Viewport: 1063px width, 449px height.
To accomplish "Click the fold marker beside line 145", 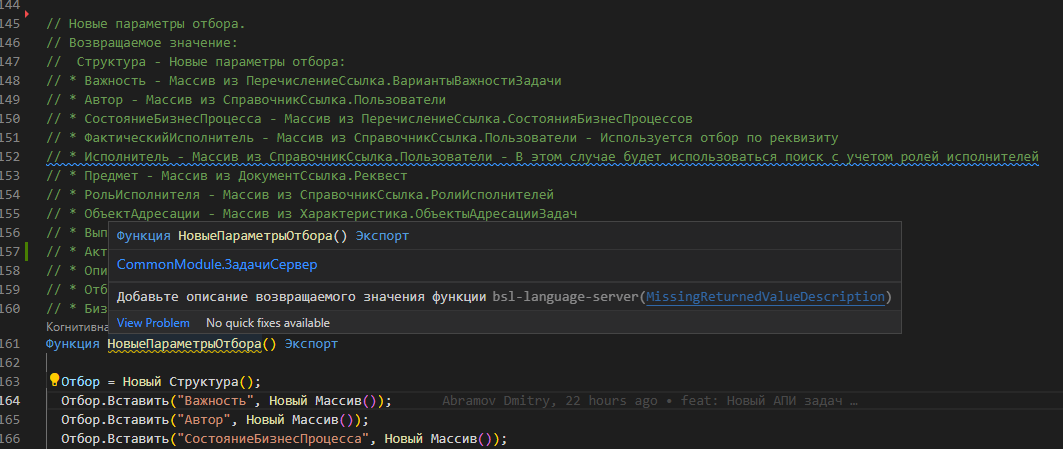I will [27, 14].
